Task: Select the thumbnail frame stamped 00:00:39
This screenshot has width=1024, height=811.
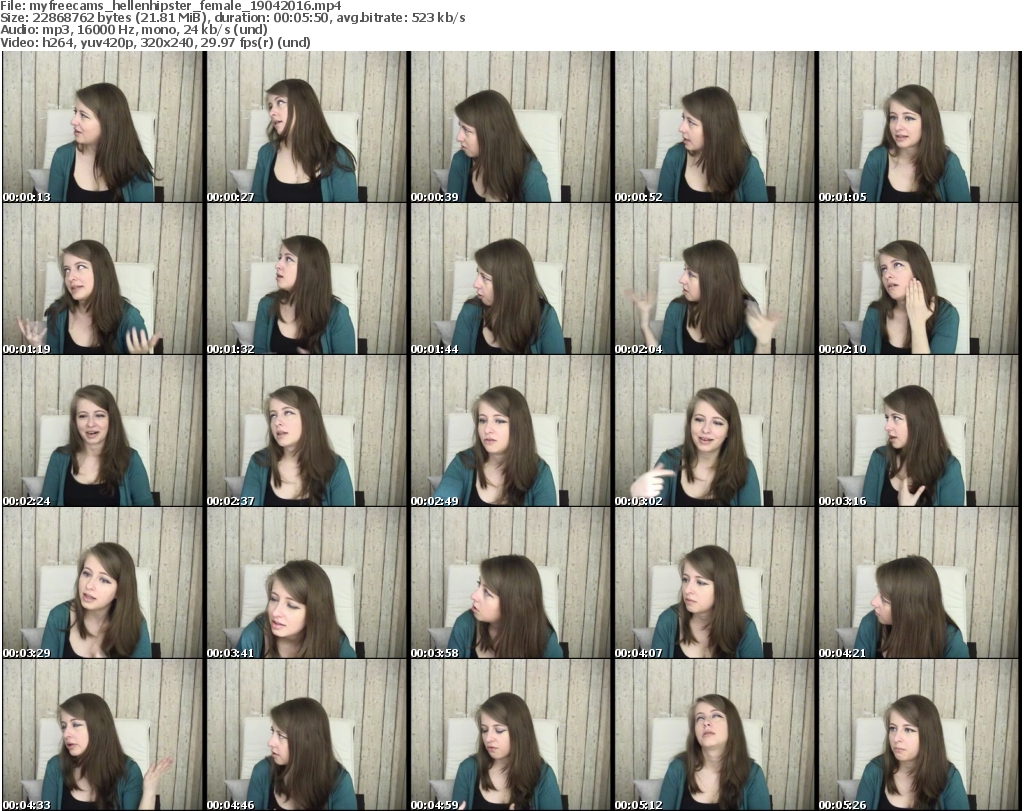Action: click(511, 127)
